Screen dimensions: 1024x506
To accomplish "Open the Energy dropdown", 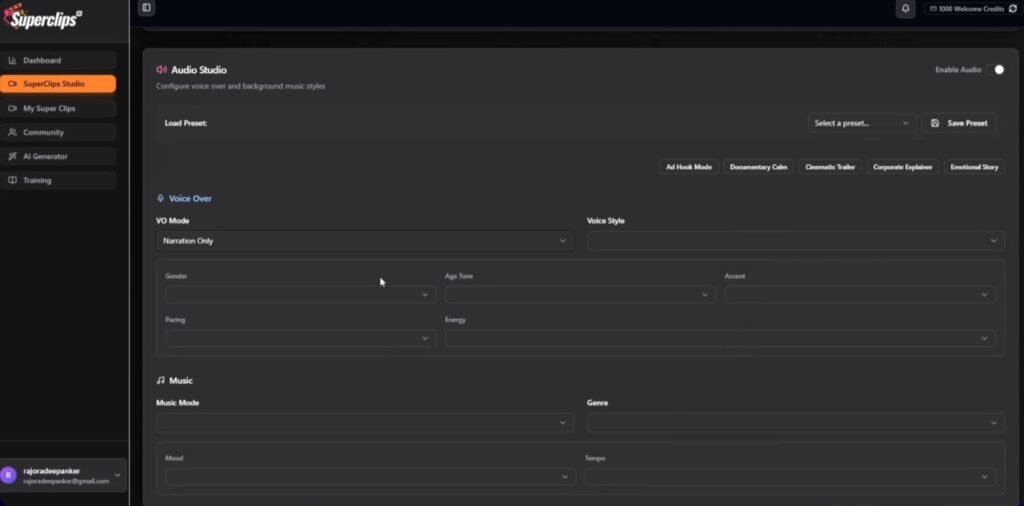I will tap(720, 338).
